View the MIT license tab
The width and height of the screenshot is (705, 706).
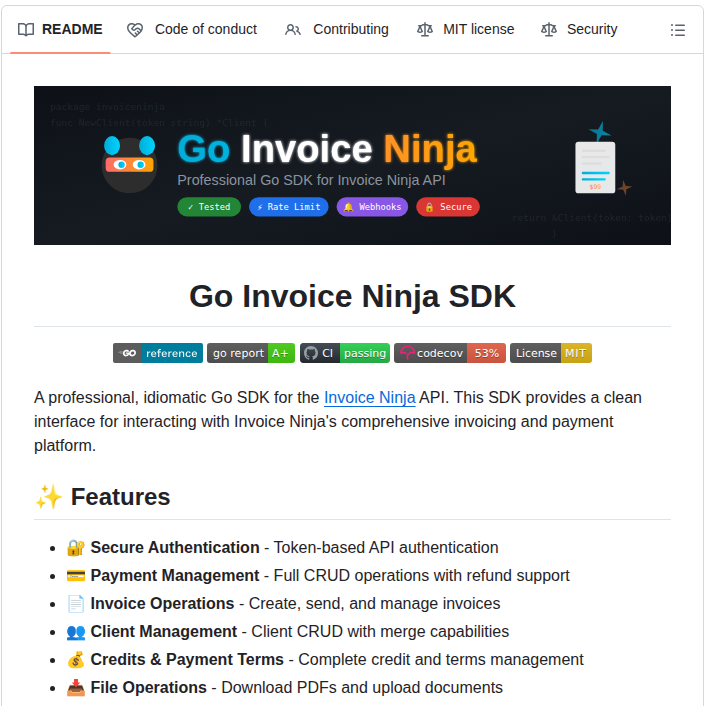tap(465, 29)
